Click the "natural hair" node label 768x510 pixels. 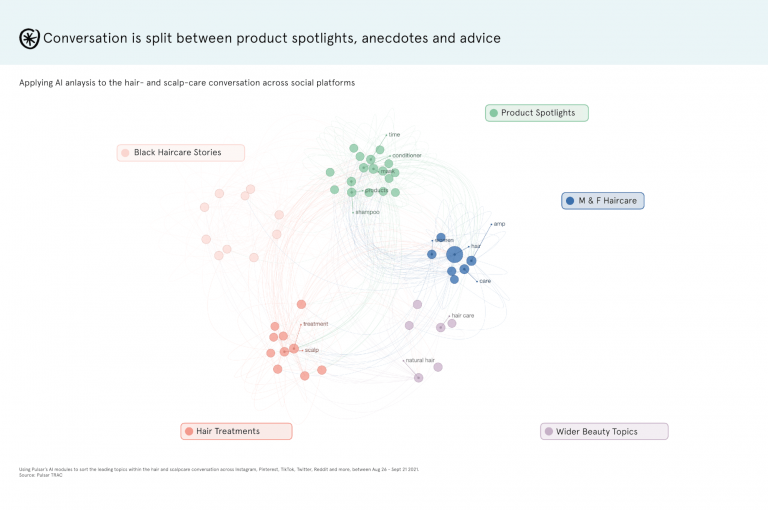420,360
